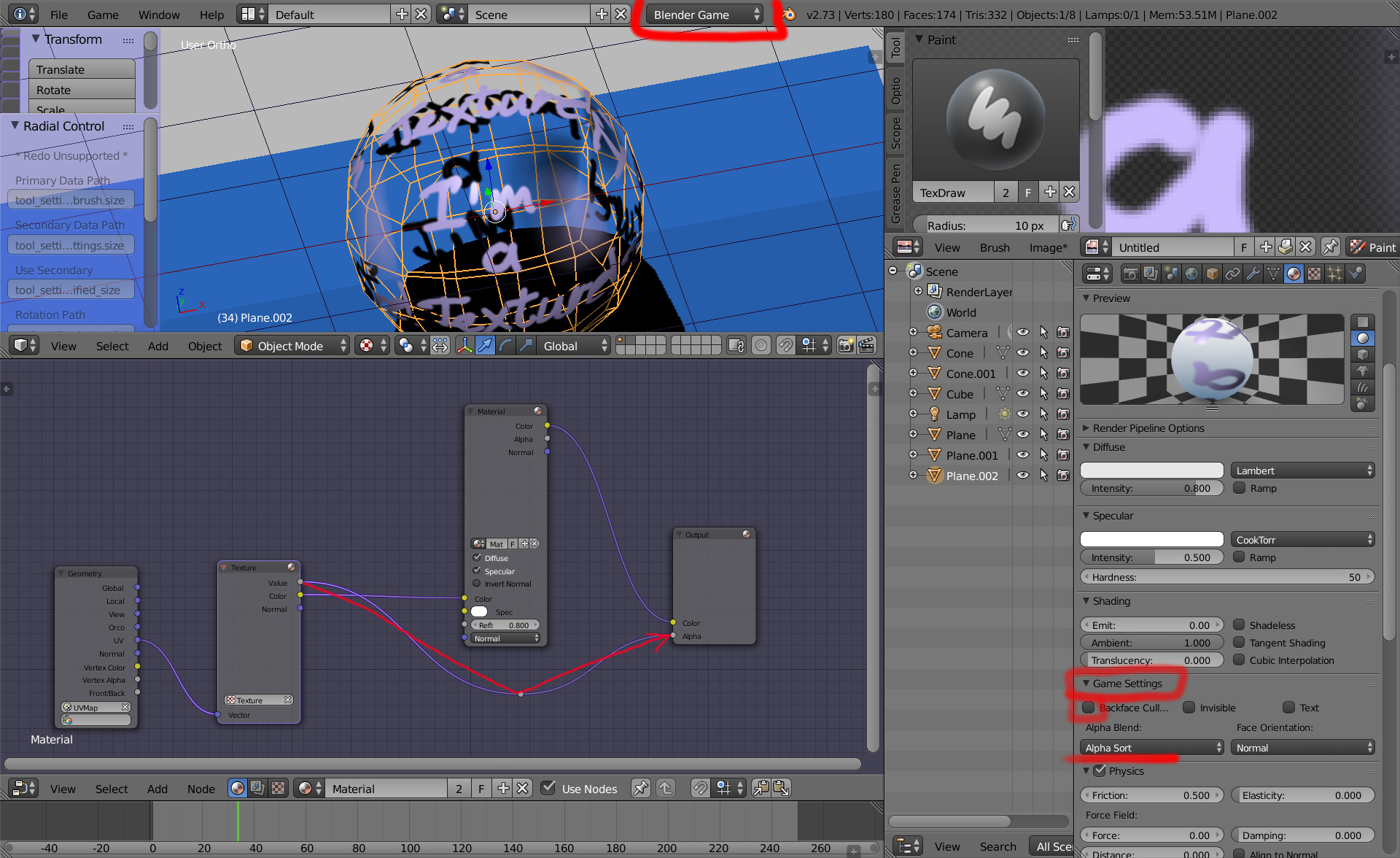The width and height of the screenshot is (1400, 858).
Task: Set material preview to Cube shape
Action: [1362, 354]
